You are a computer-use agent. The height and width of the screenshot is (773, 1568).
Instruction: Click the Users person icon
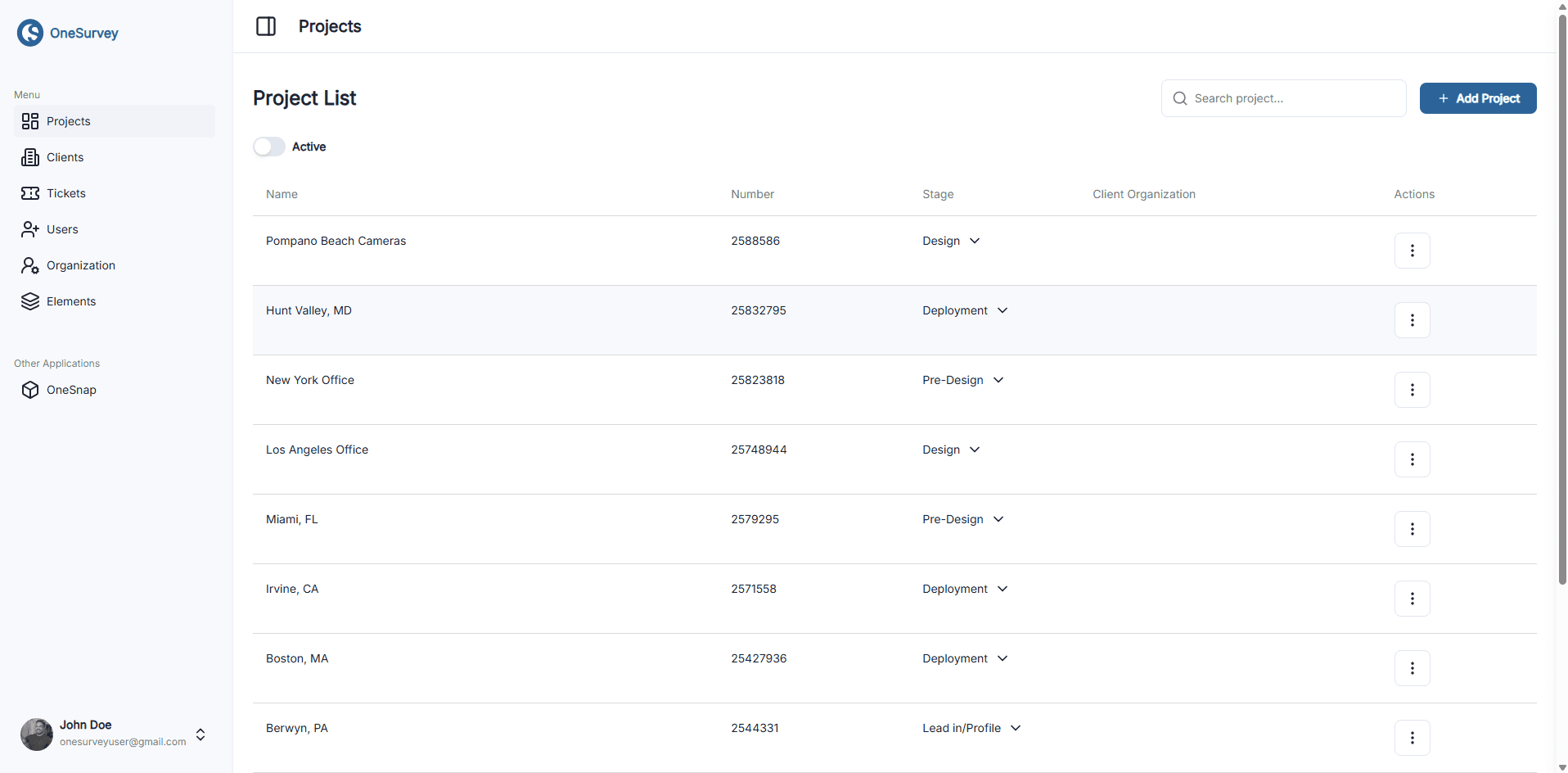30,228
